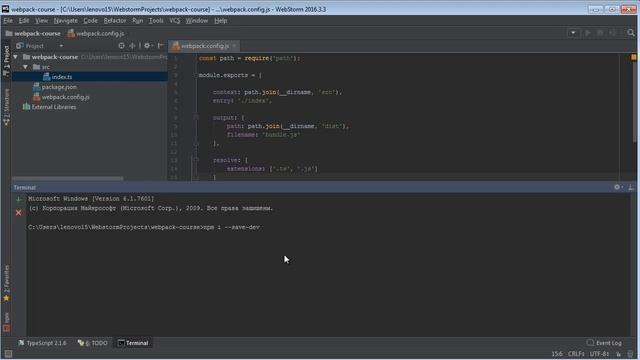
Task: Open the Help menu
Action: [x=220, y=20]
